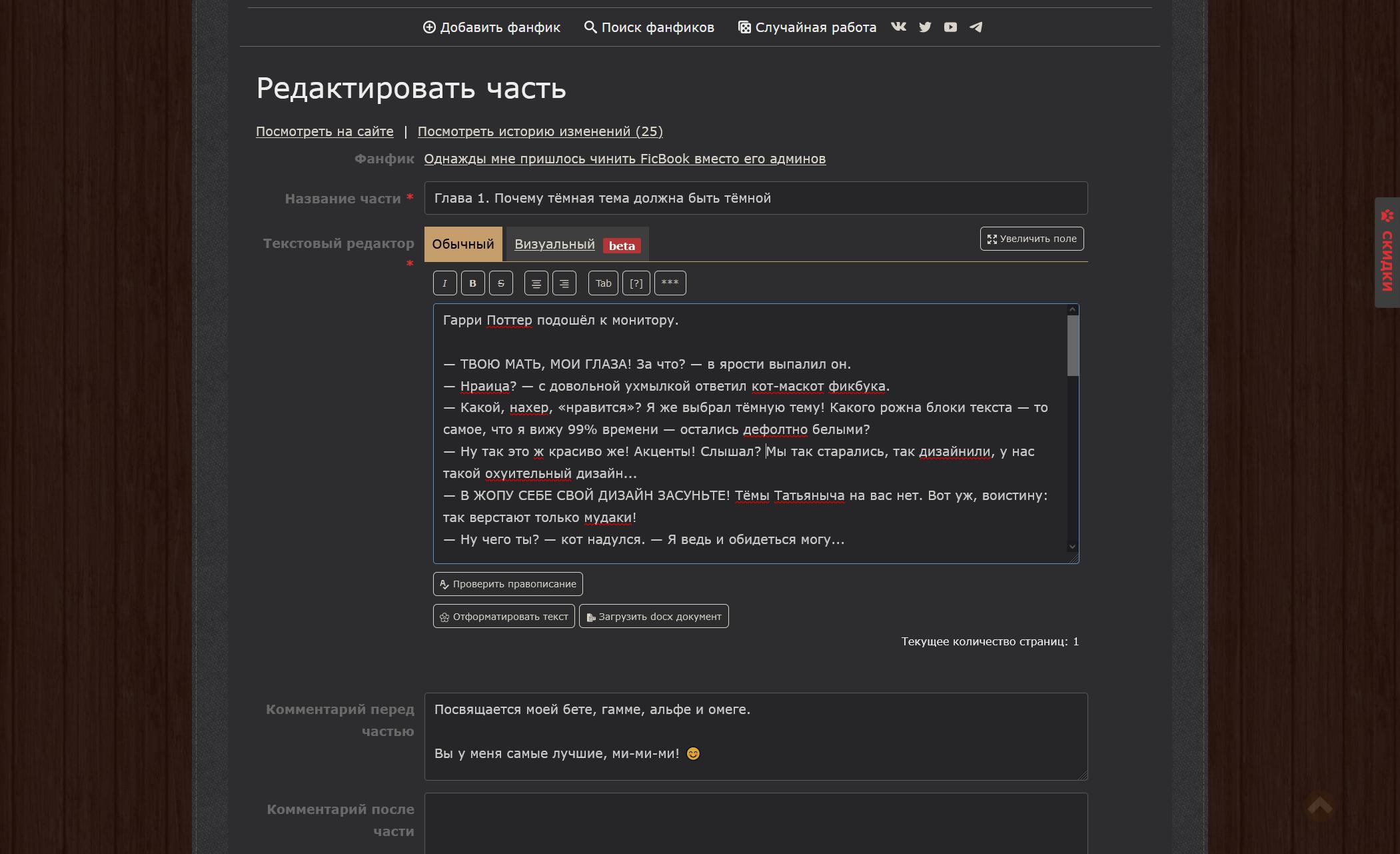
Task: Apply strikethrough with the S icon
Action: [x=500, y=283]
